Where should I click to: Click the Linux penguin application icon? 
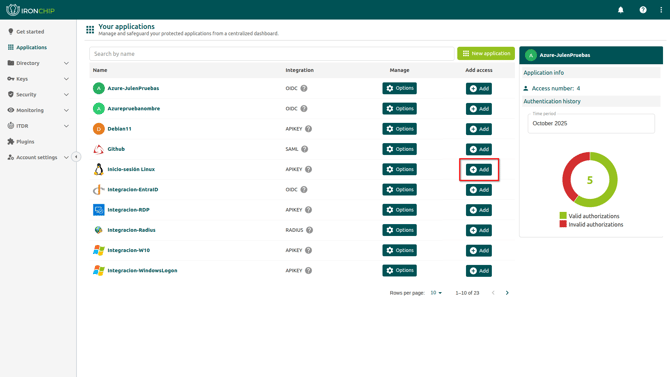tap(99, 169)
